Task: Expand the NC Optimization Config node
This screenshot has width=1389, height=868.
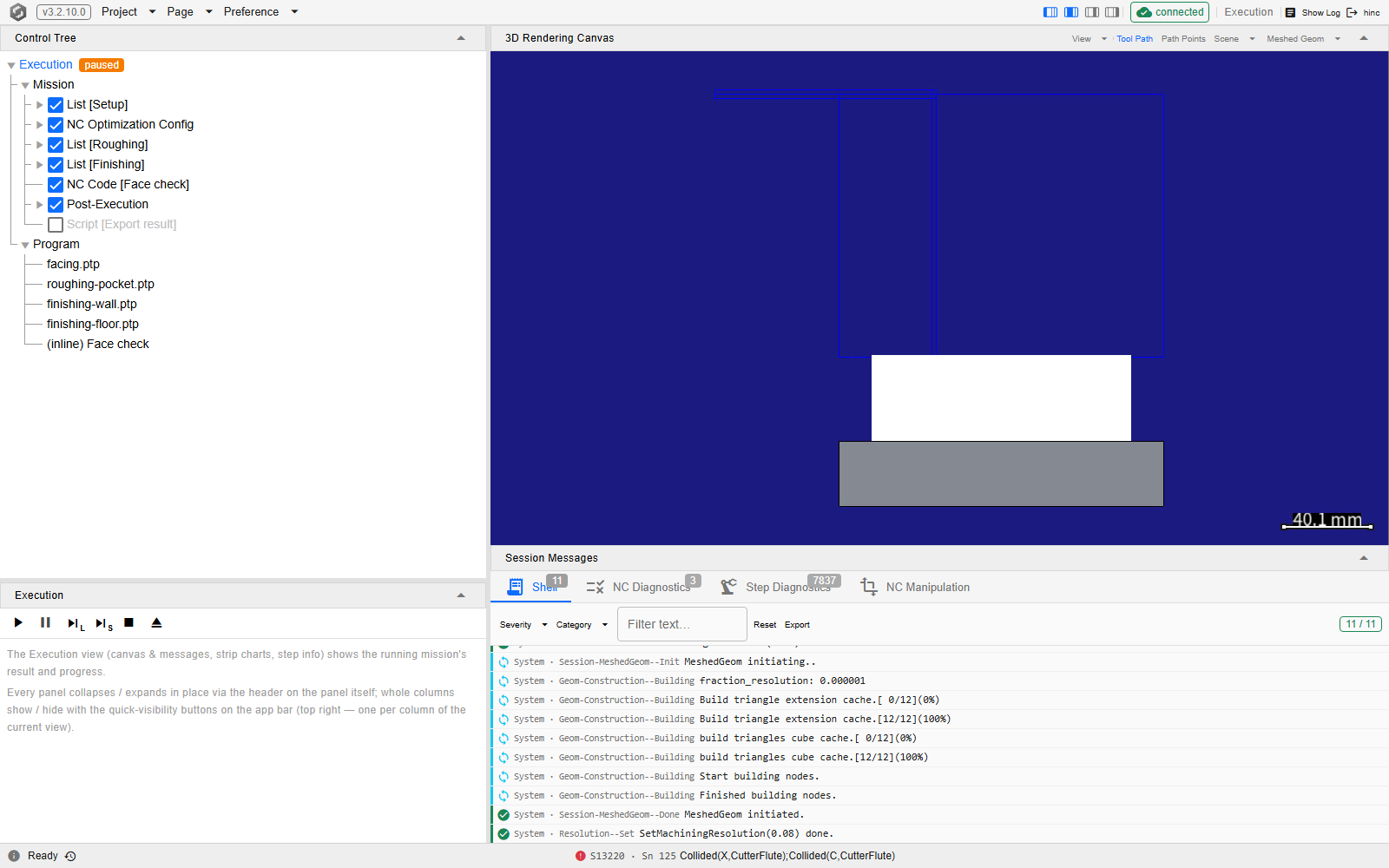Action: (39, 125)
